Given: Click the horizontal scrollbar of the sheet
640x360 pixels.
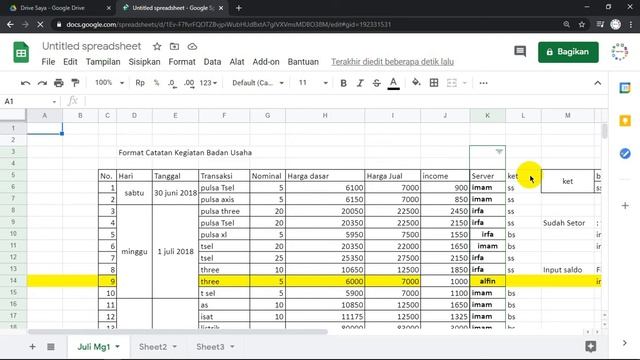Looking at the screenshot, I should tap(177, 332).
